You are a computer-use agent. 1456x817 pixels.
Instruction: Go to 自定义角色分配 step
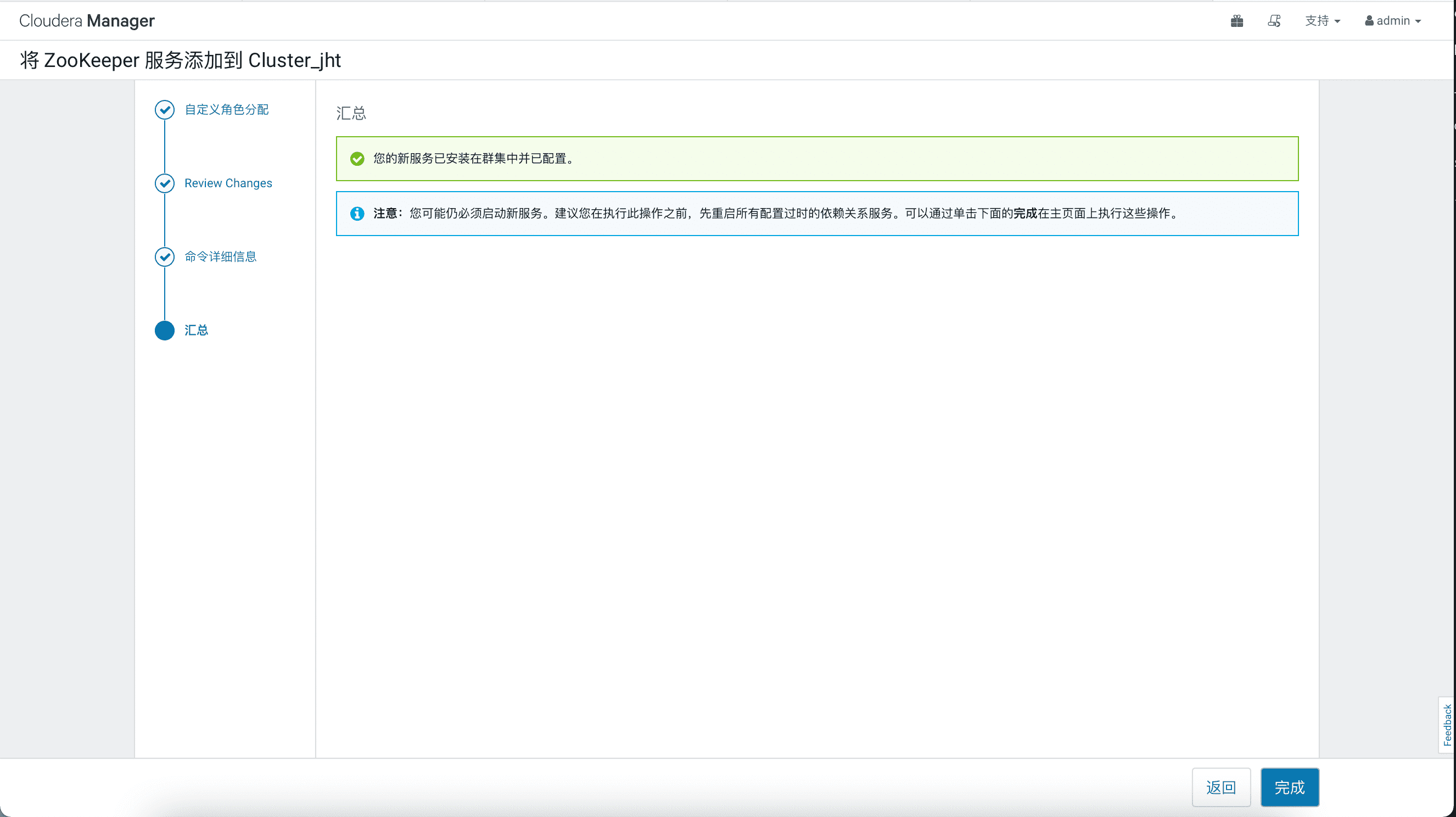[x=227, y=110]
